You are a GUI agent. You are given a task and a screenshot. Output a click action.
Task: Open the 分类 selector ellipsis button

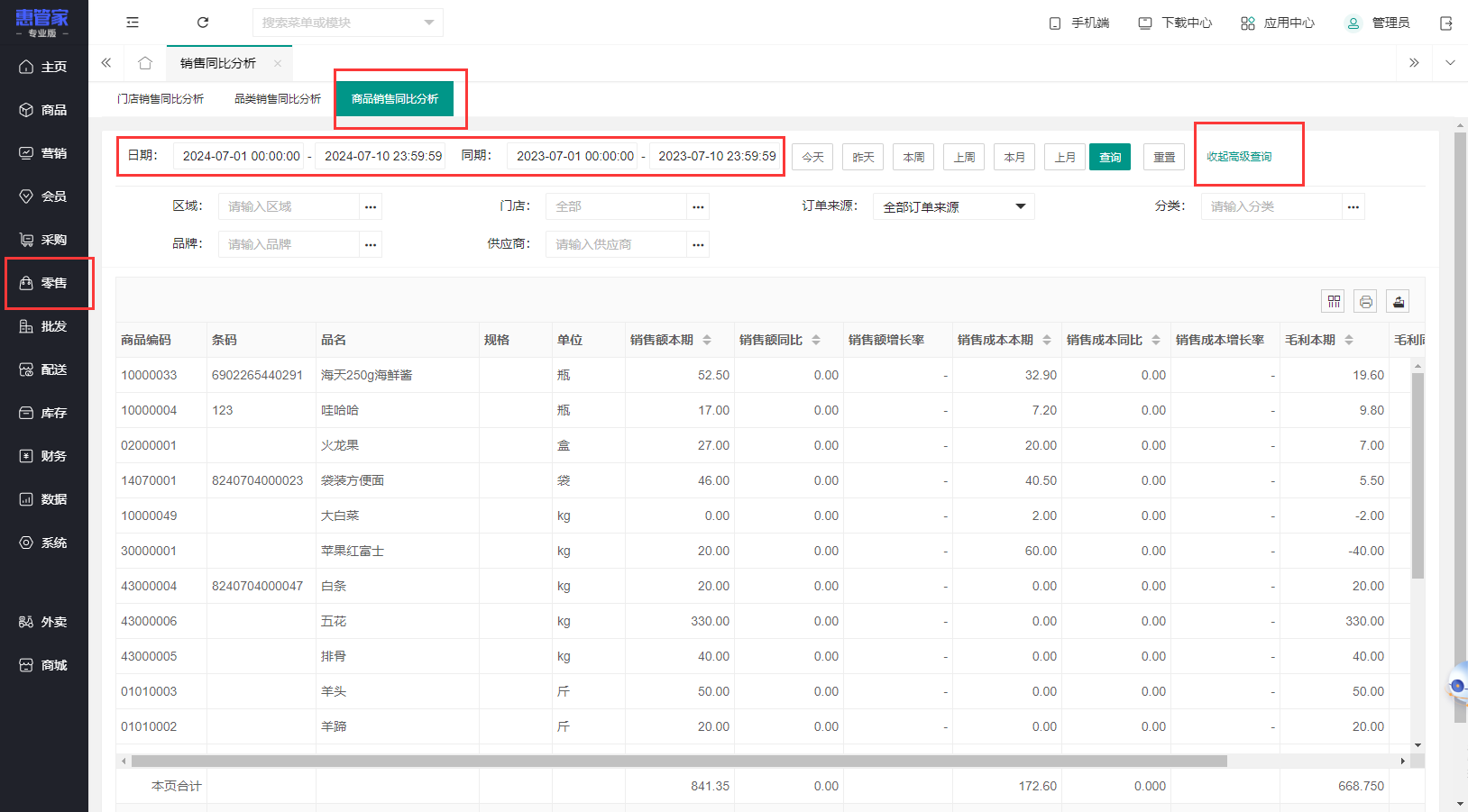(x=1353, y=207)
